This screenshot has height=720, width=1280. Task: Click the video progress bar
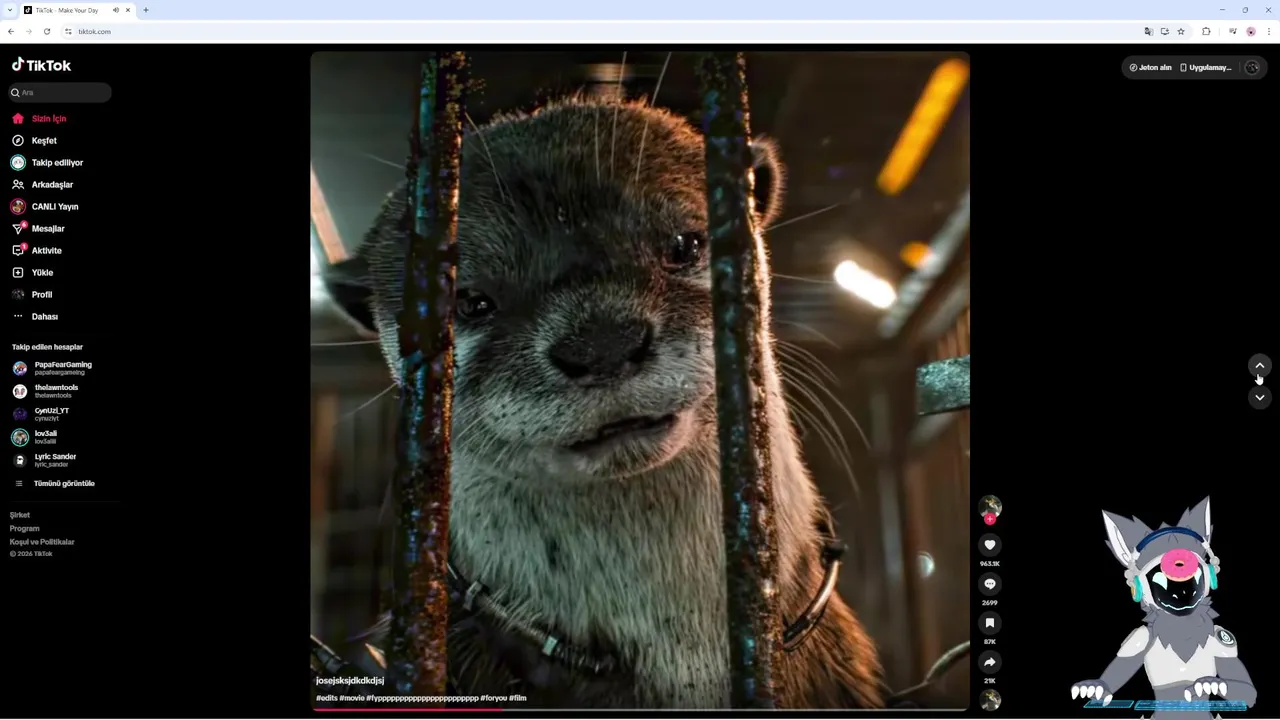[640, 709]
